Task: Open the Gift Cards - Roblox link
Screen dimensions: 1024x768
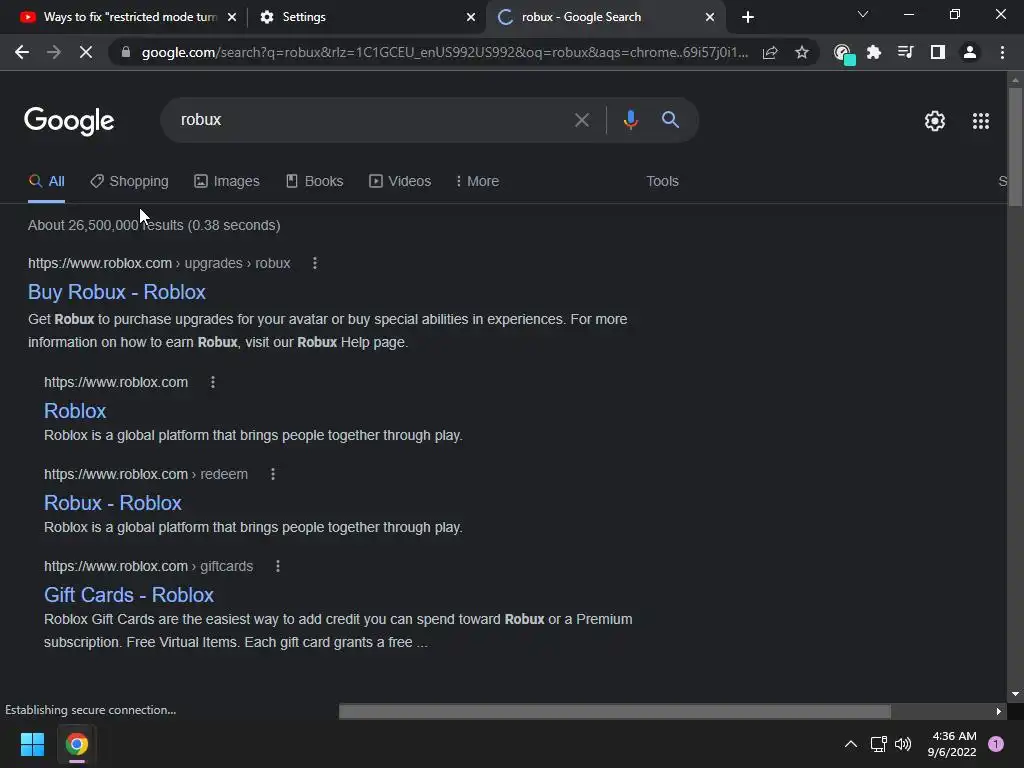Action: pyautogui.click(x=129, y=595)
